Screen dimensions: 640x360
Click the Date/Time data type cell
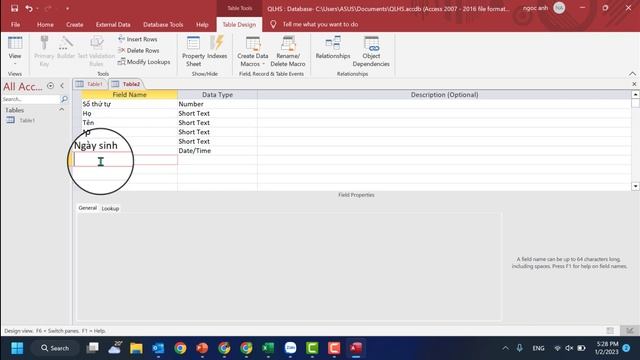click(217, 151)
